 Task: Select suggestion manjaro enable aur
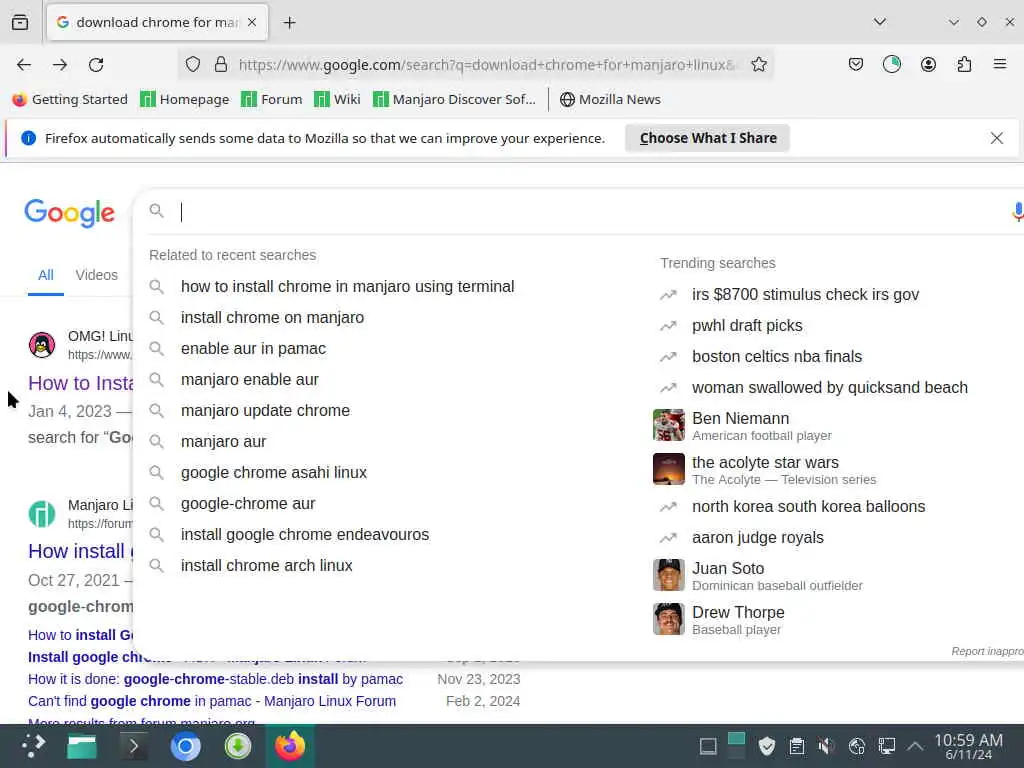[249, 379]
